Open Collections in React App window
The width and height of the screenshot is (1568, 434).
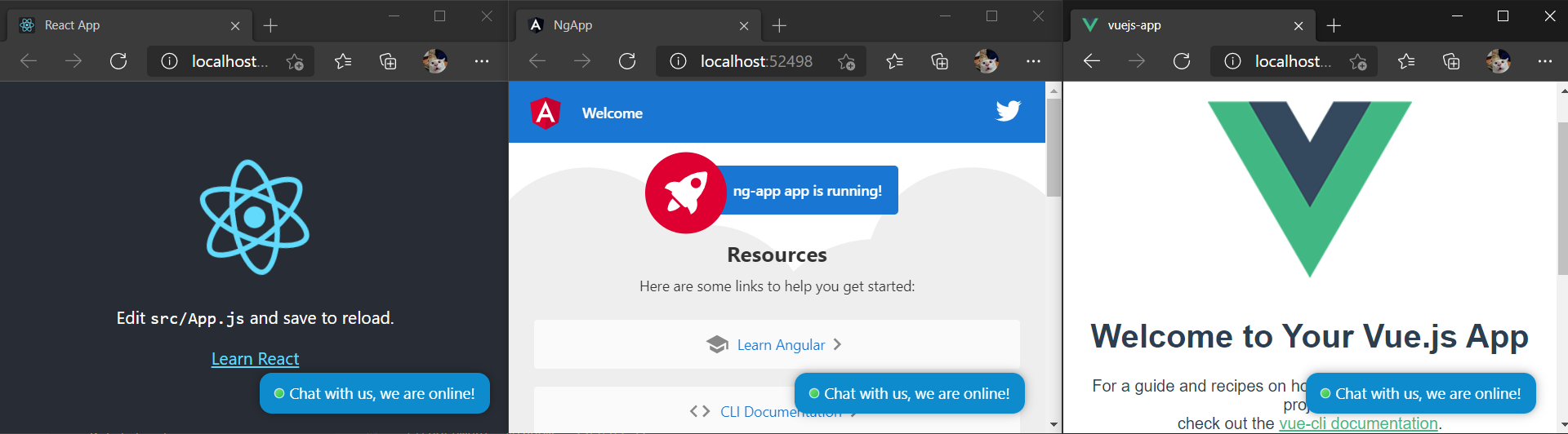pos(388,61)
